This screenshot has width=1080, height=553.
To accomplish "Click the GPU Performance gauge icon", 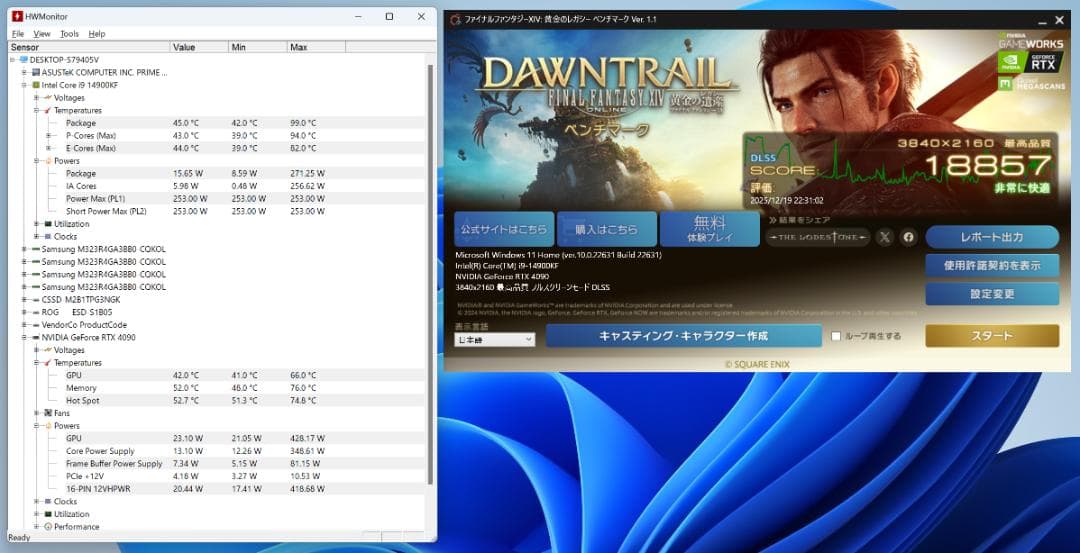I will [x=48, y=527].
